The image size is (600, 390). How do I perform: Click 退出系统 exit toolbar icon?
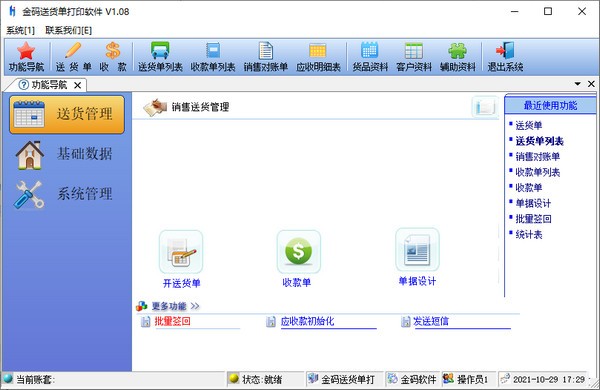(x=505, y=57)
